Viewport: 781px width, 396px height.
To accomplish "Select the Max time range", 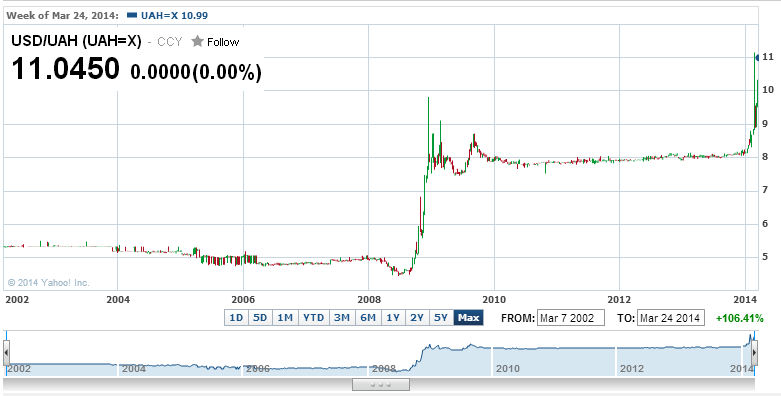I will pos(468,317).
